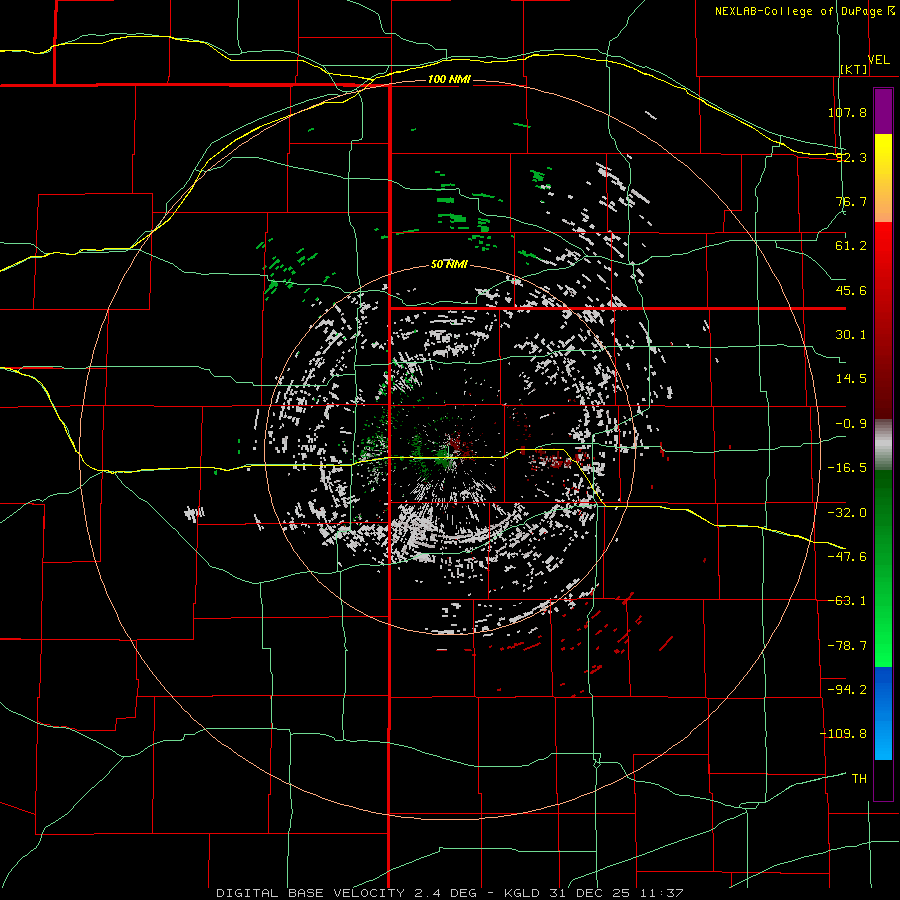Click the radar site center of the velocity display

click(449, 449)
